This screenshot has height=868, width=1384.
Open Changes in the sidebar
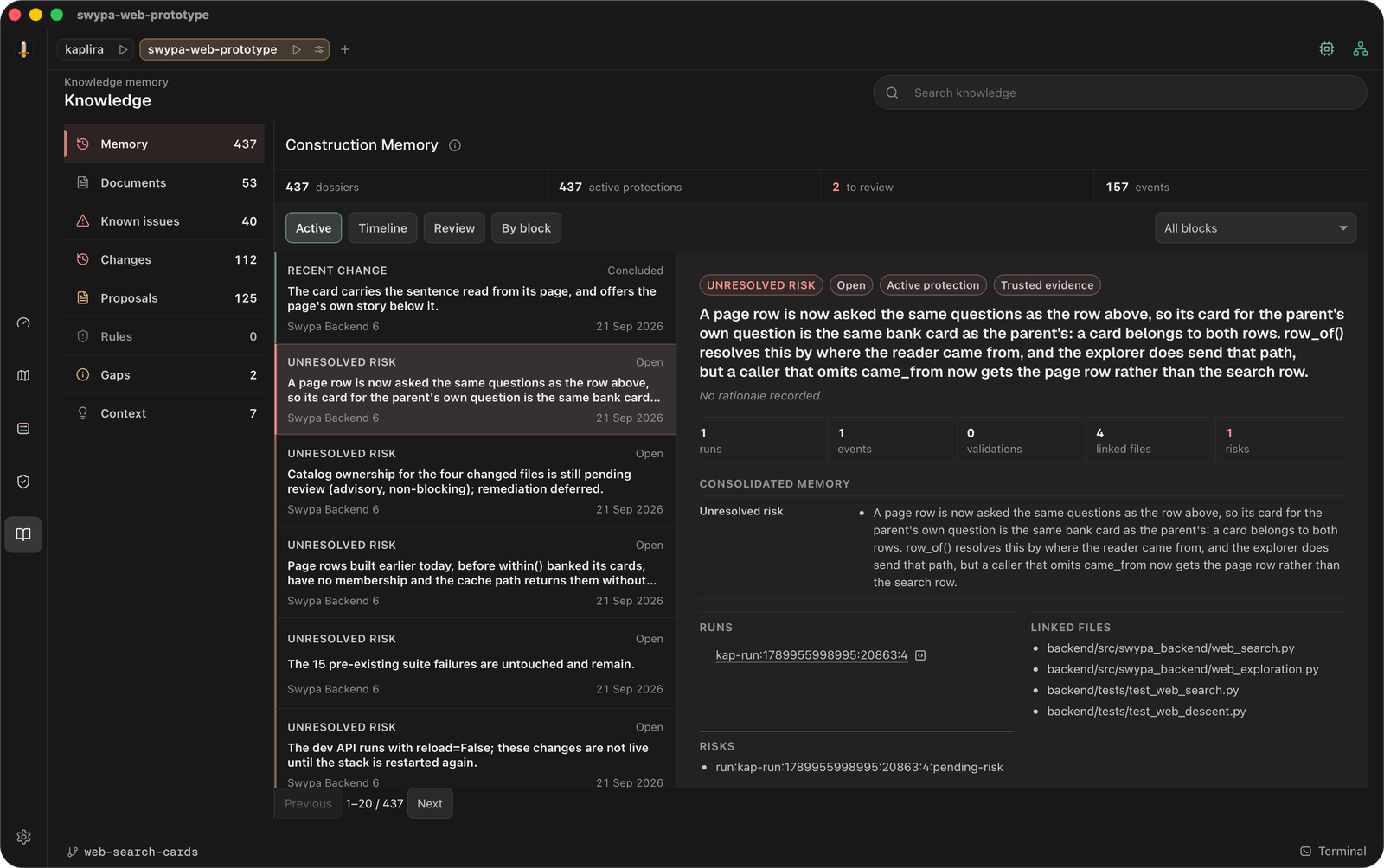coord(164,259)
